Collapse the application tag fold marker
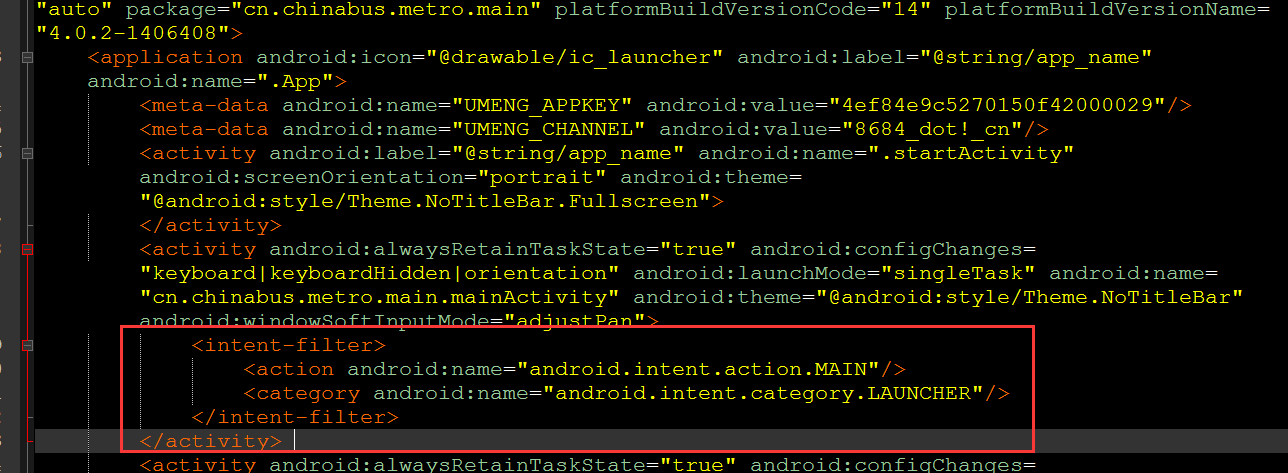Viewport: 1288px width, 473px height. [x=27, y=57]
